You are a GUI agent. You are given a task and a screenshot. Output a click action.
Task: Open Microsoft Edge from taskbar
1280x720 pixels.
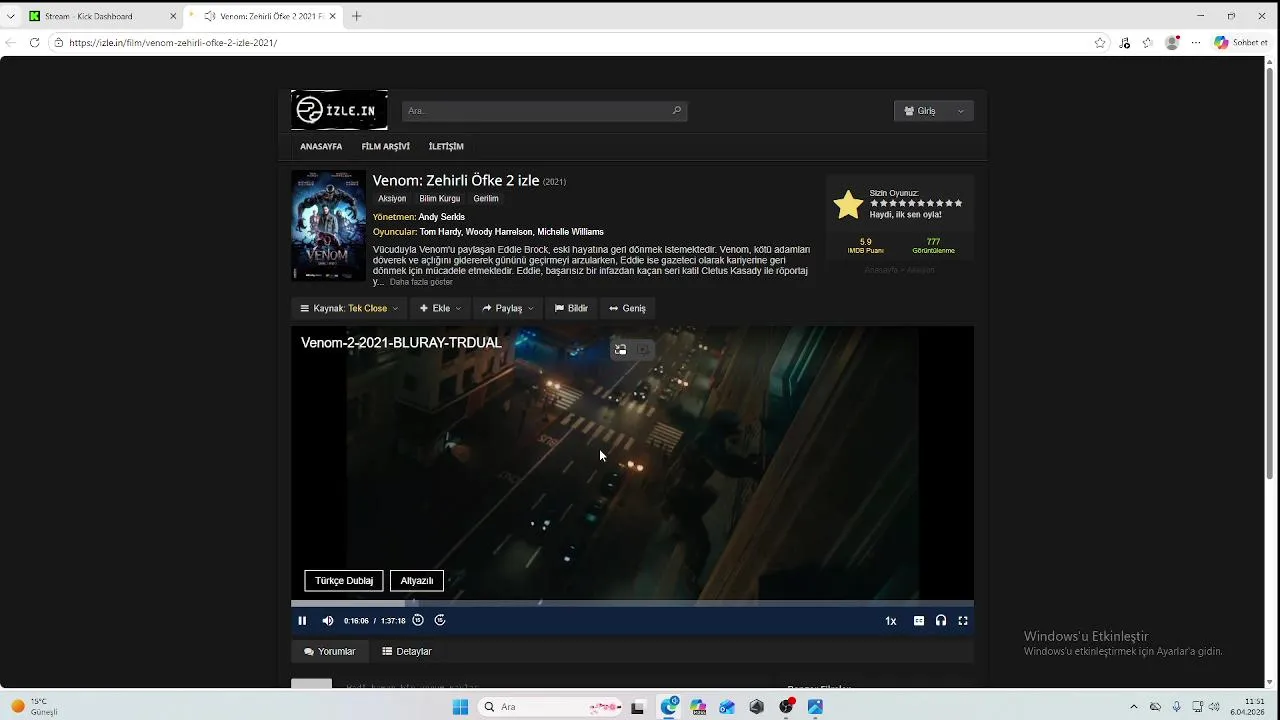(669, 707)
